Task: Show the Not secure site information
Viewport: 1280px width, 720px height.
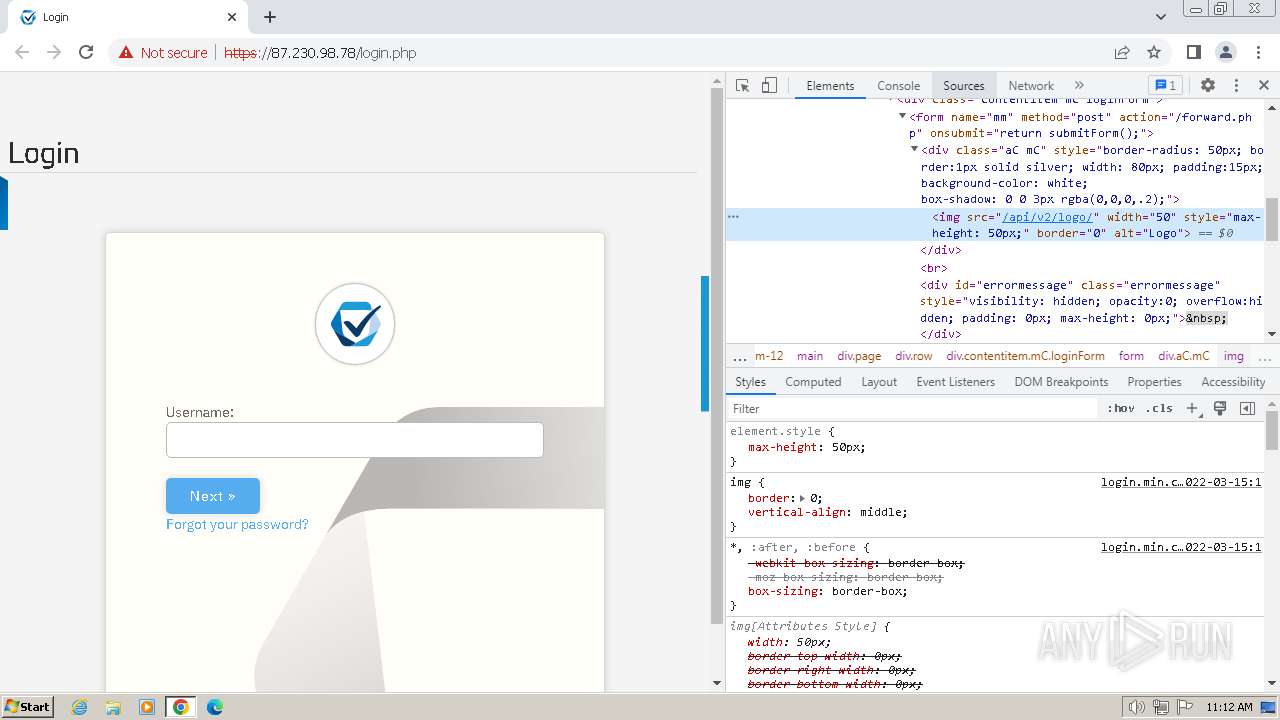Action: tap(163, 52)
